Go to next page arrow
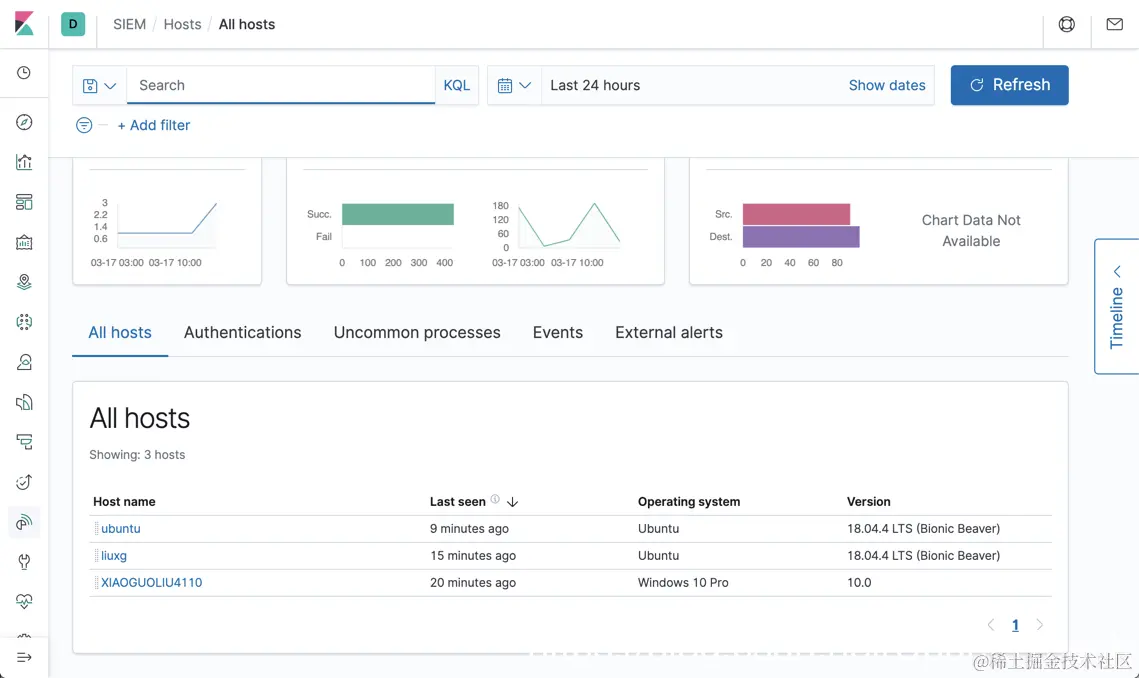1139x678 pixels. coord(1039,624)
